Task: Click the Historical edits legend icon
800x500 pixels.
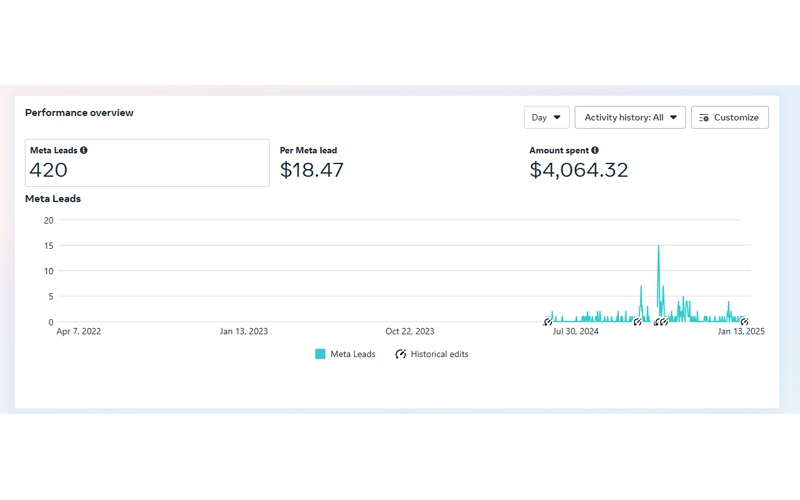Action: pyautogui.click(x=401, y=354)
